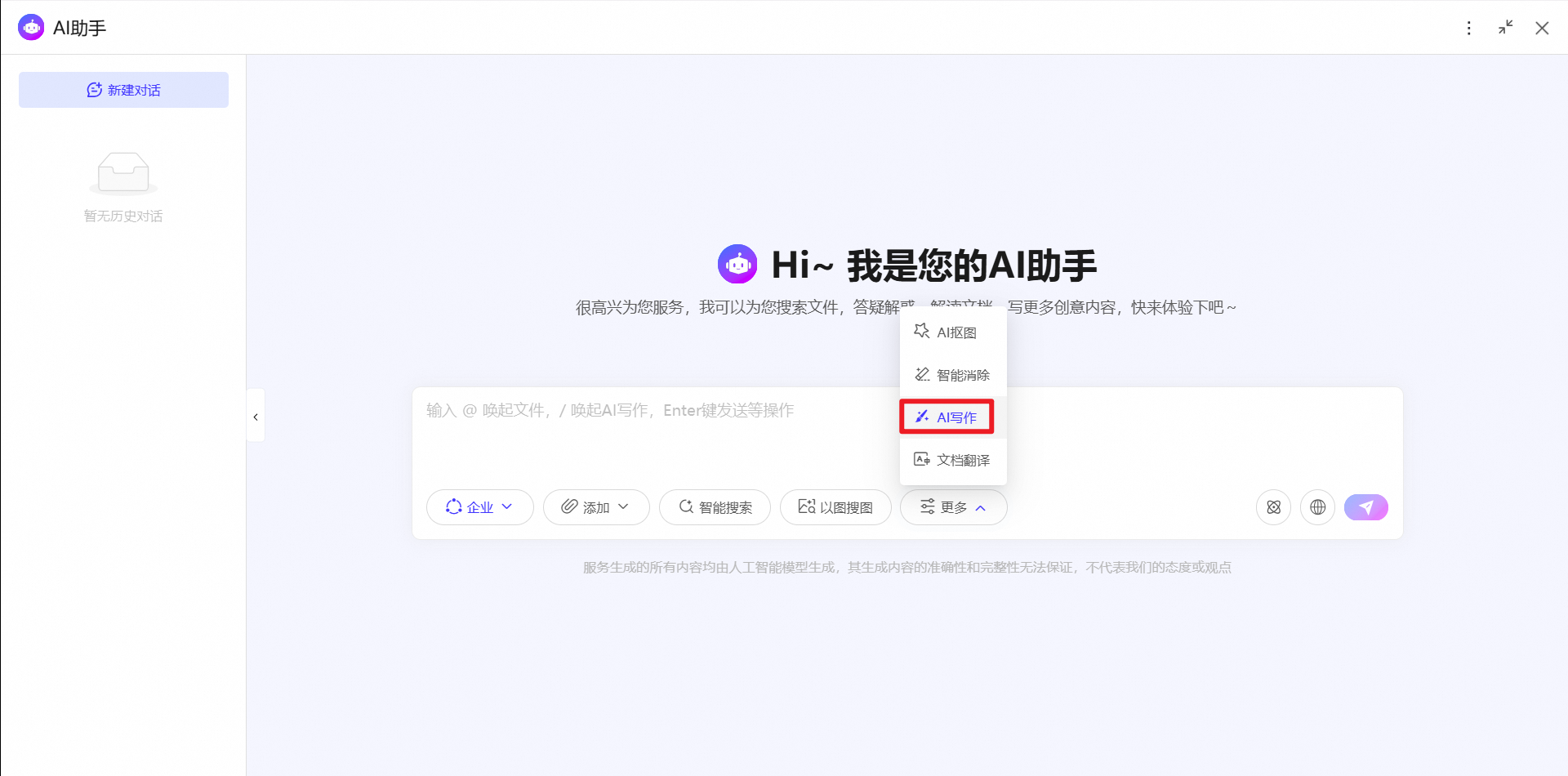Send message with the paper plane button
The width and height of the screenshot is (1568, 776).
tap(1365, 507)
